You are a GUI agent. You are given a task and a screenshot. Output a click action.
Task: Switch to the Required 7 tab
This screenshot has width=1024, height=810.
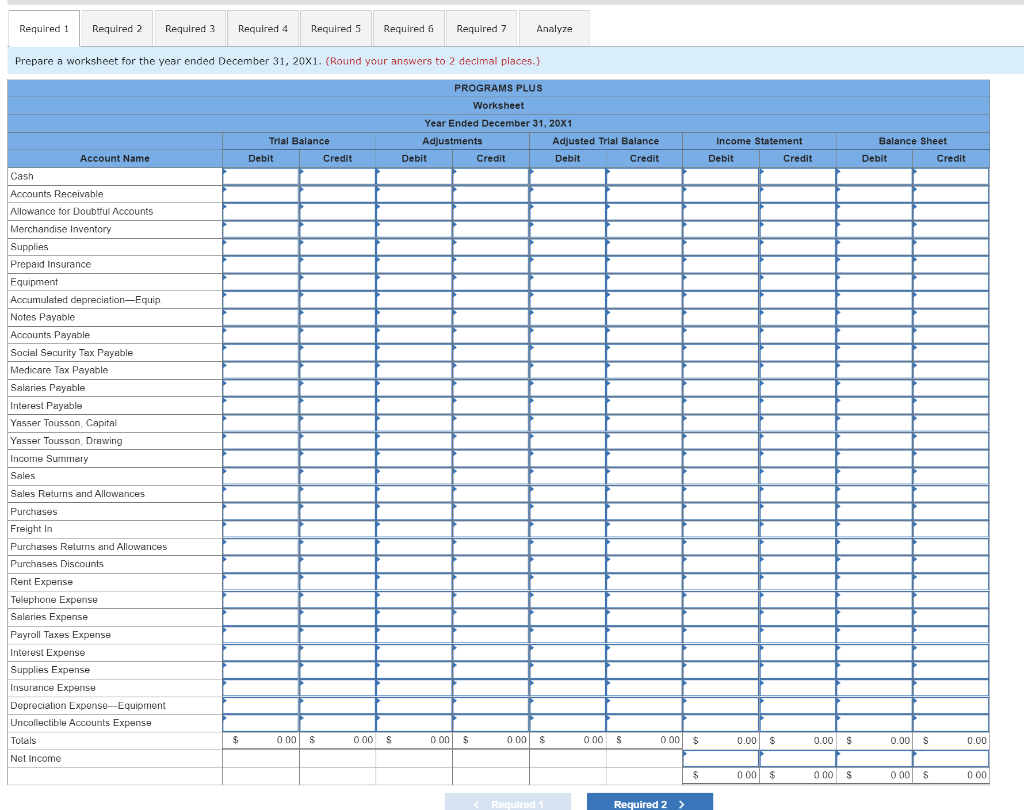tap(481, 29)
